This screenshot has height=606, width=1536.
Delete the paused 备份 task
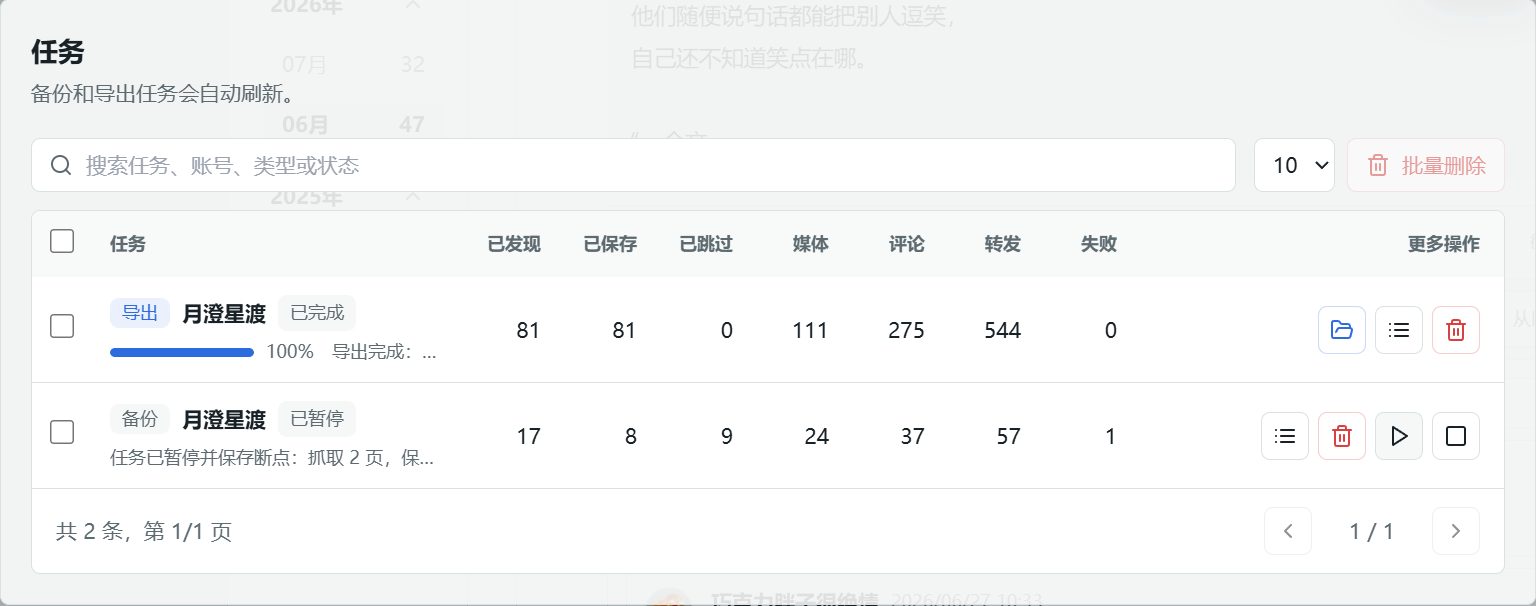click(x=1342, y=436)
